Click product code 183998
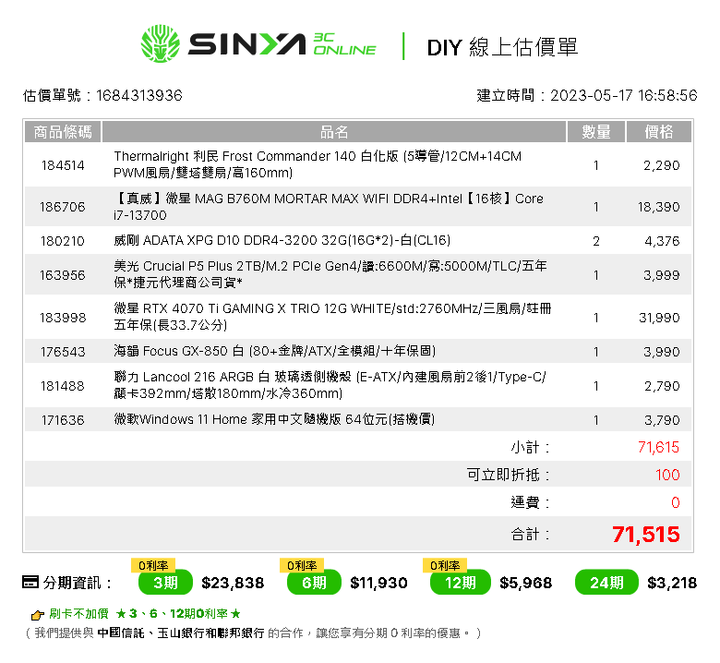This screenshot has width=720, height=663. pos(63,318)
